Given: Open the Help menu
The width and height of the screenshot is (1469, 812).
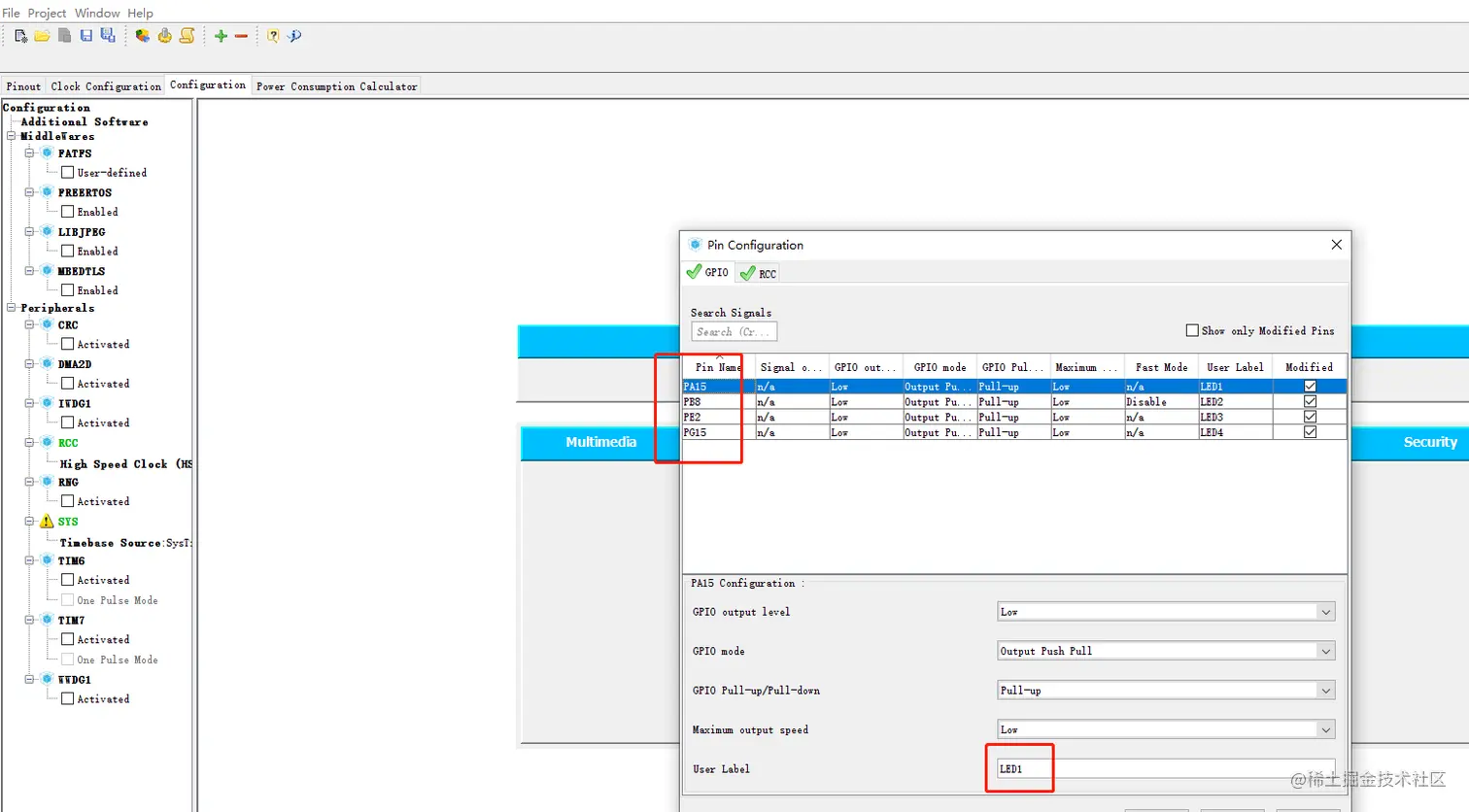Looking at the screenshot, I should pos(140,13).
